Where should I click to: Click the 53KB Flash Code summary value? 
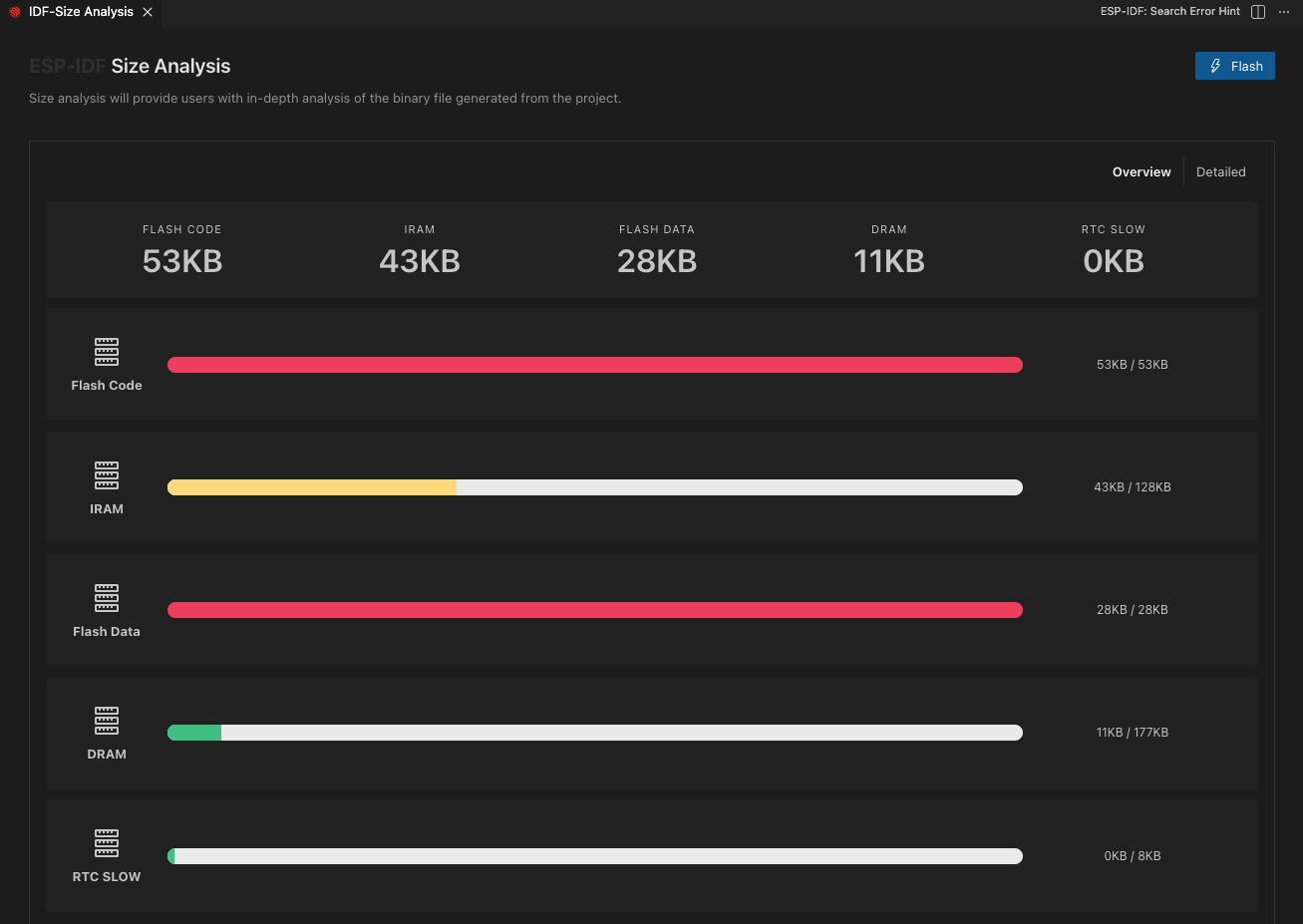tap(182, 261)
